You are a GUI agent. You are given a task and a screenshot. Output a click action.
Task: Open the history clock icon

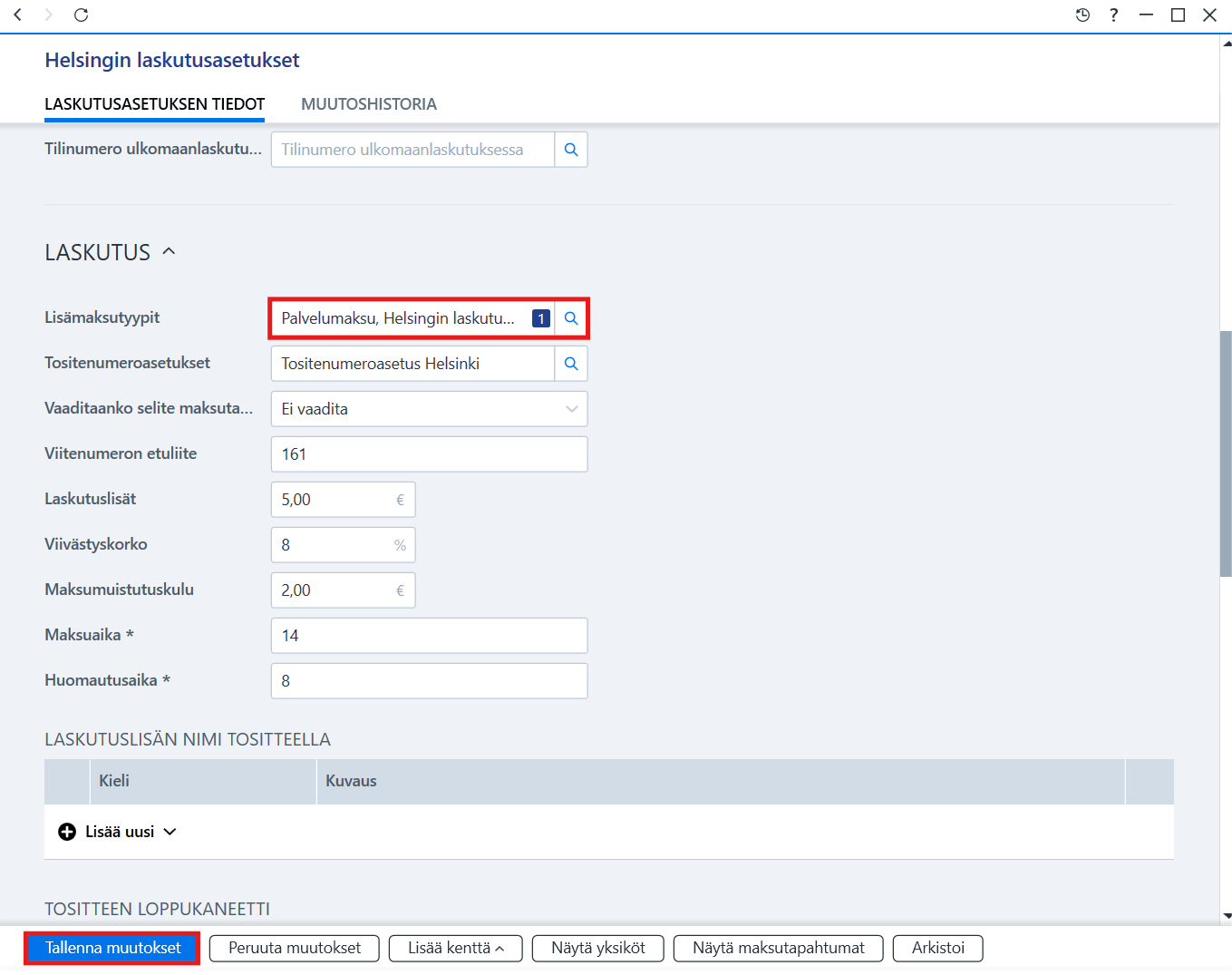point(1082,15)
